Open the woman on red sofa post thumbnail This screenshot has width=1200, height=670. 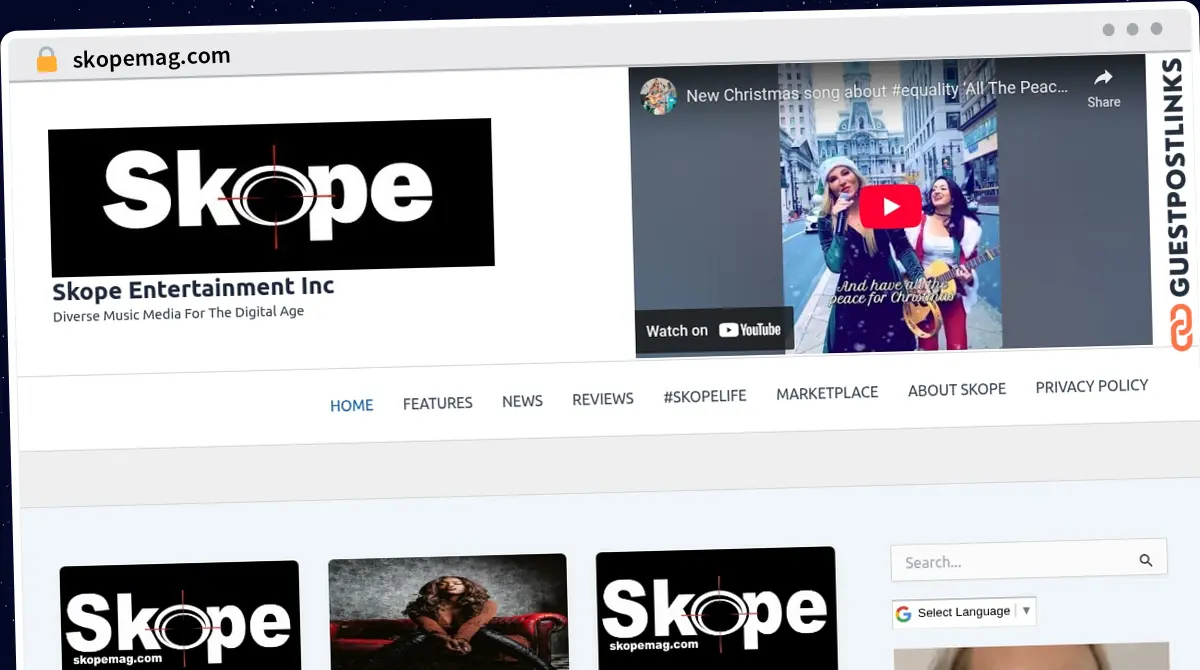tap(448, 613)
